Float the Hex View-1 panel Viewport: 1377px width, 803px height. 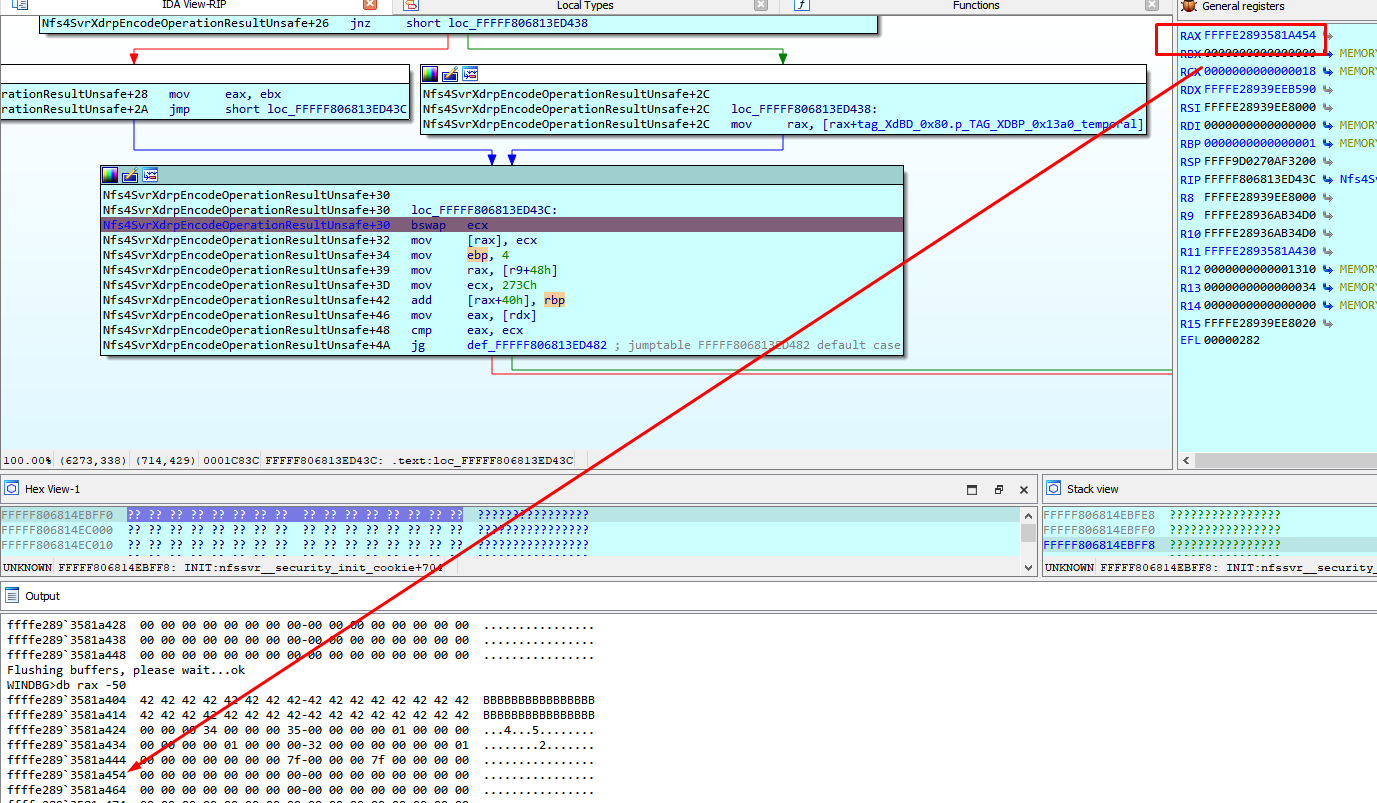click(x=998, y=490)
